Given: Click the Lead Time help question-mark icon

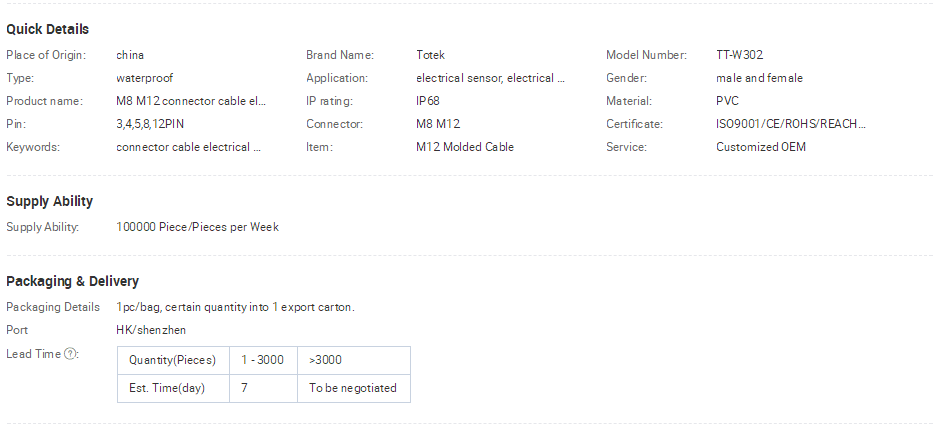Looking at the screenshot, I should point(70,354).
